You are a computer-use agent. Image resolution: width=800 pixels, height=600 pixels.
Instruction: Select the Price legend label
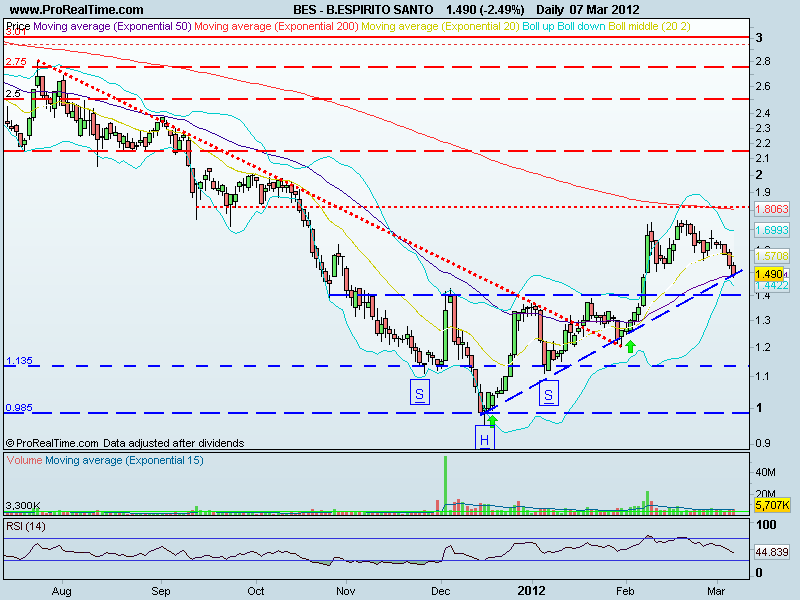[18, 26]
